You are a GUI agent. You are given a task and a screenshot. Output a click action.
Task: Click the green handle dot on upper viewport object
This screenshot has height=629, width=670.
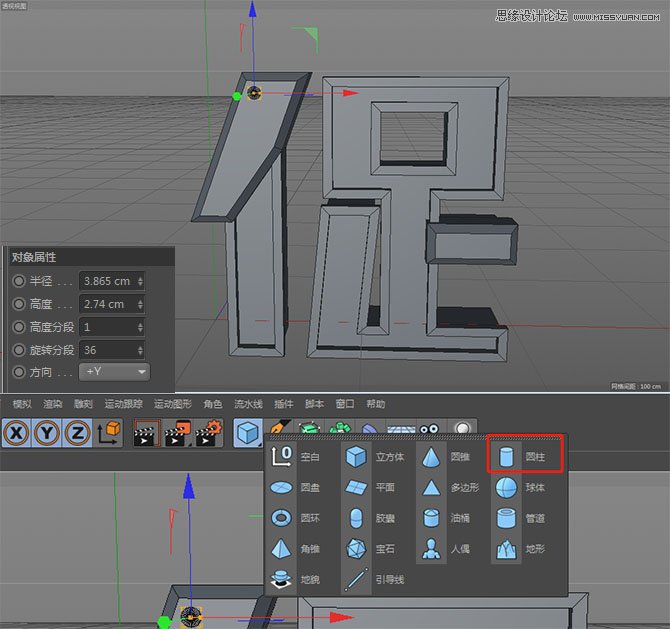[237, 97]
